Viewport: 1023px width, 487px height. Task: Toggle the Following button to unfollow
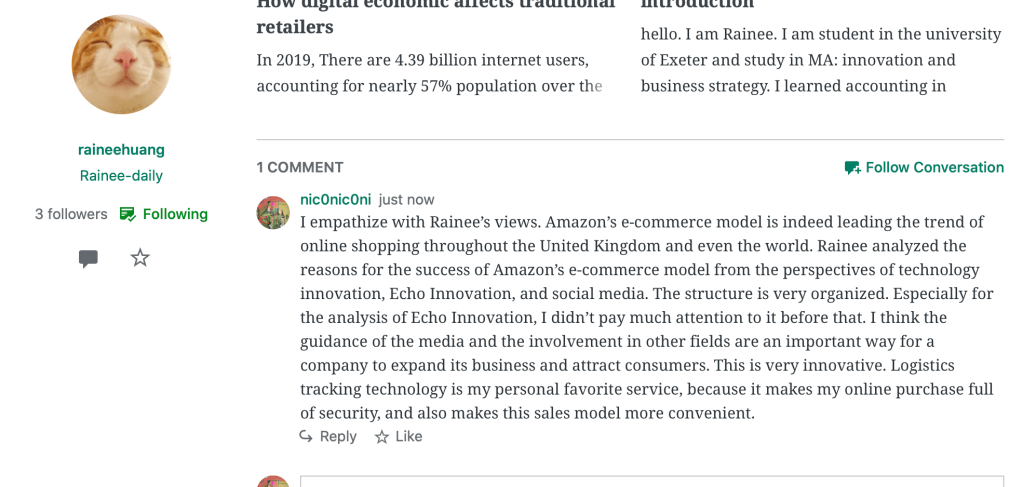[x=164, y=214]
